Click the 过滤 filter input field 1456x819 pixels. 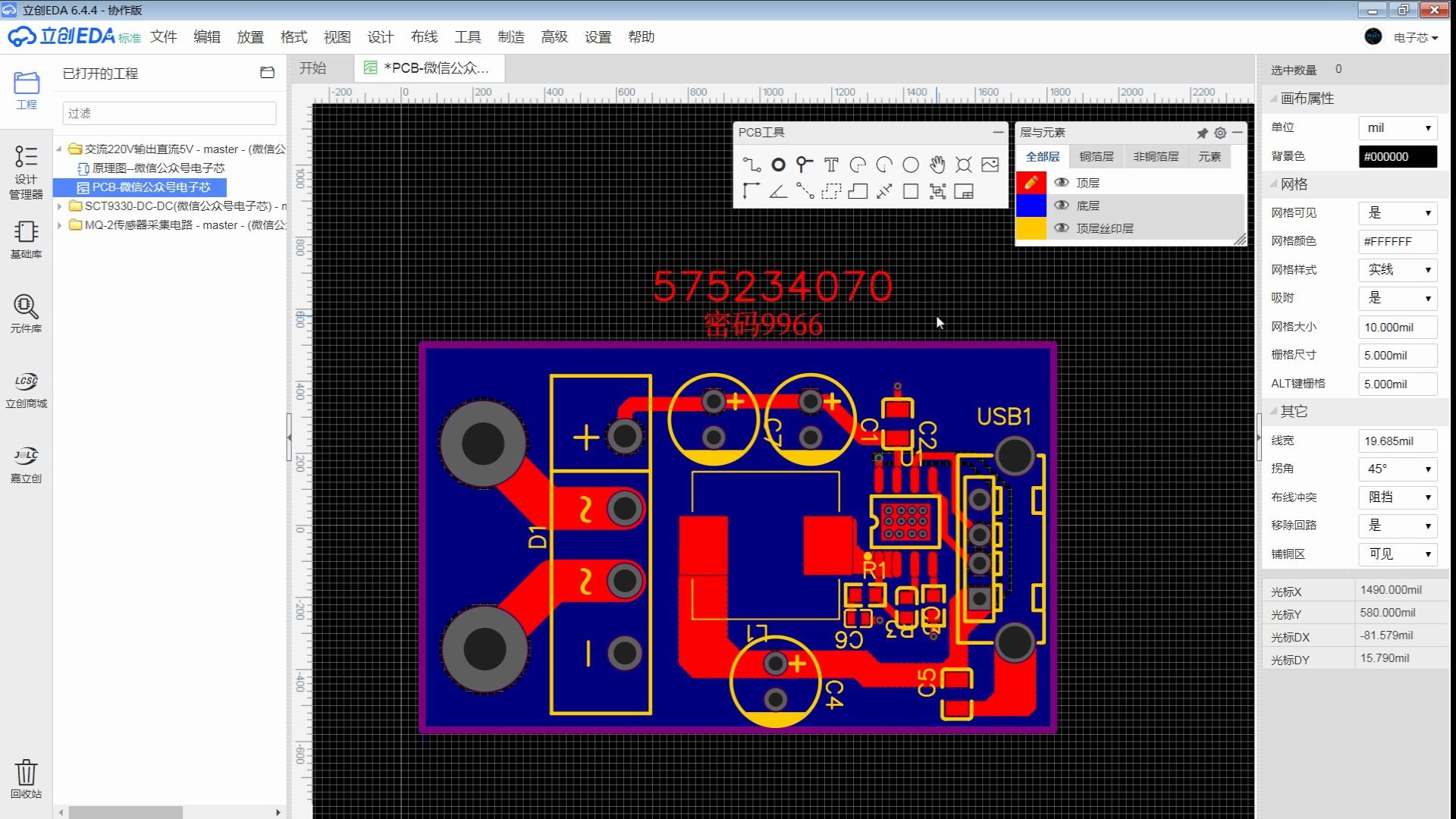[169, 113]
